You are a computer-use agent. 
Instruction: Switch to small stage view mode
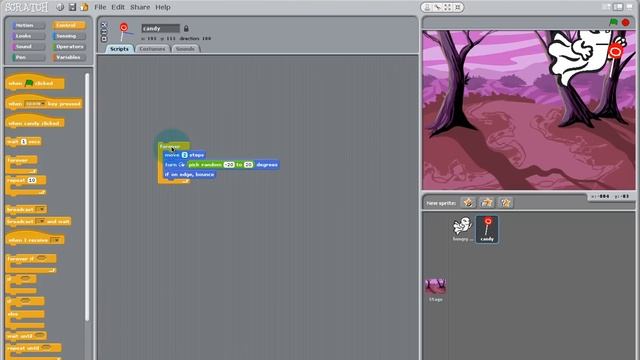click(x=607, y=7)
